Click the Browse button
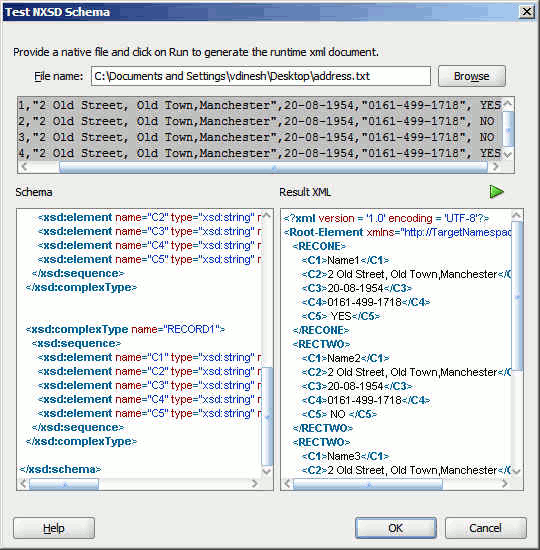This screenshot has height=550, width=540. [472, 76]
